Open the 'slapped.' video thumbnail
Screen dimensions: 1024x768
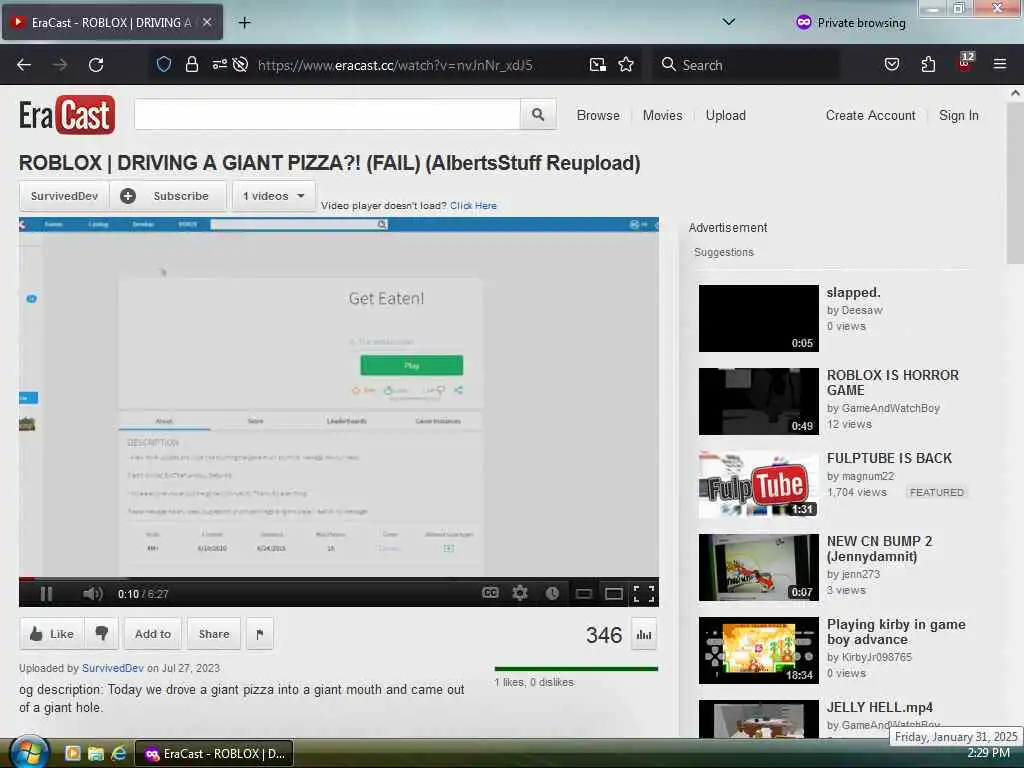pyautogui.click(x=758, y=318)
